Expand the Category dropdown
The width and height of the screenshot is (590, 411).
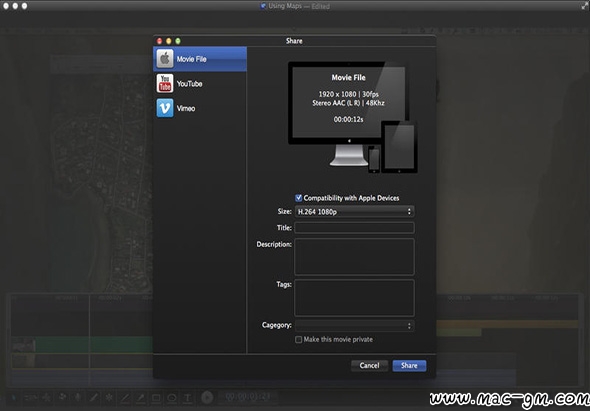pyautogui.click(x=354, y=326)
